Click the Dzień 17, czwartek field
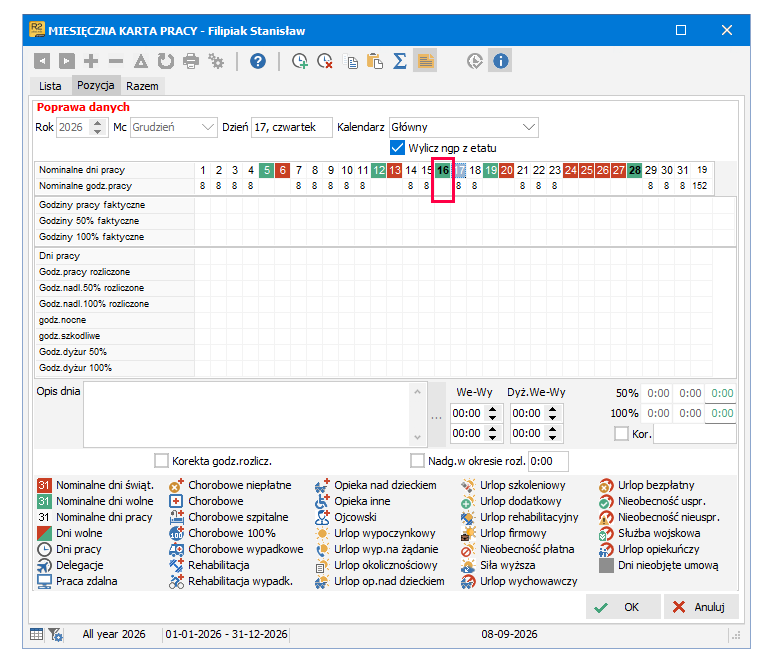 291,128
